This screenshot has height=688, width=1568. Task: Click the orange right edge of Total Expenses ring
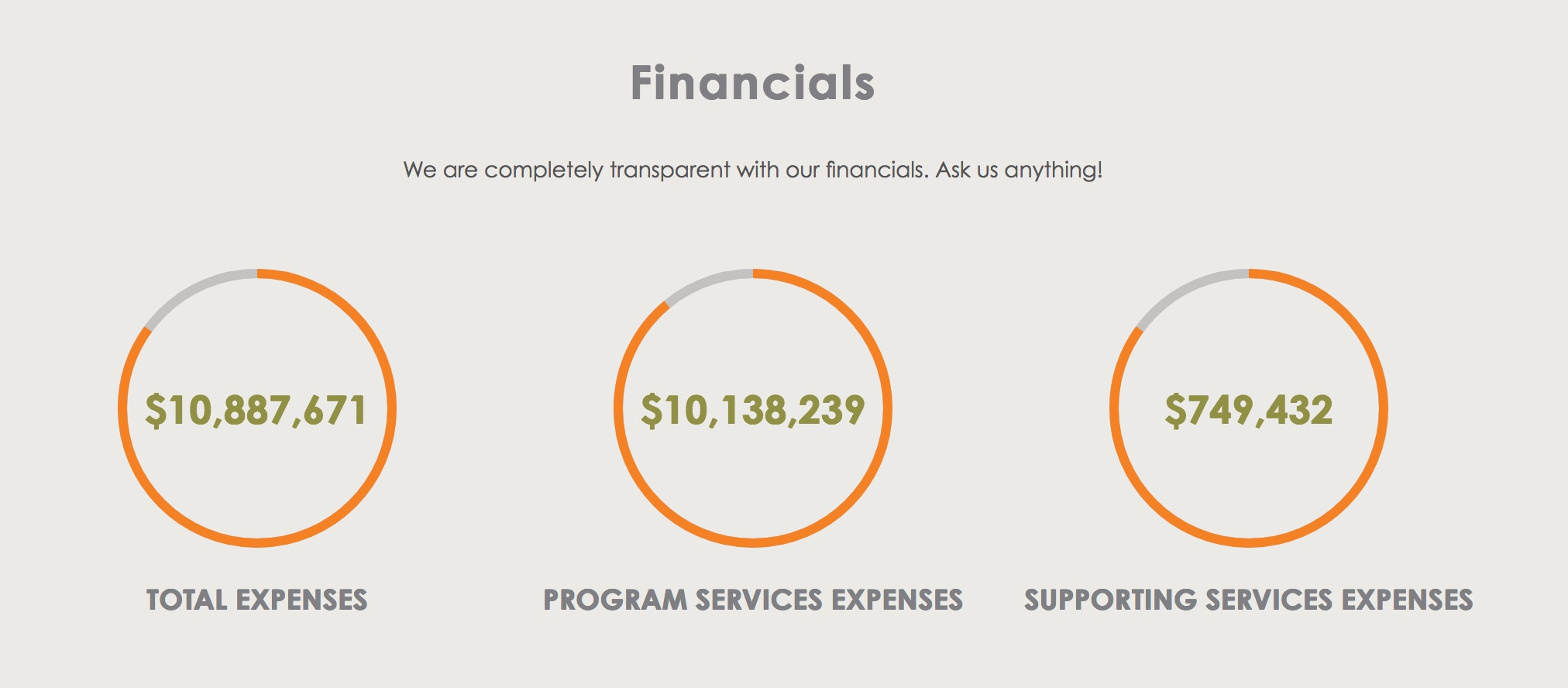(391, 408)
